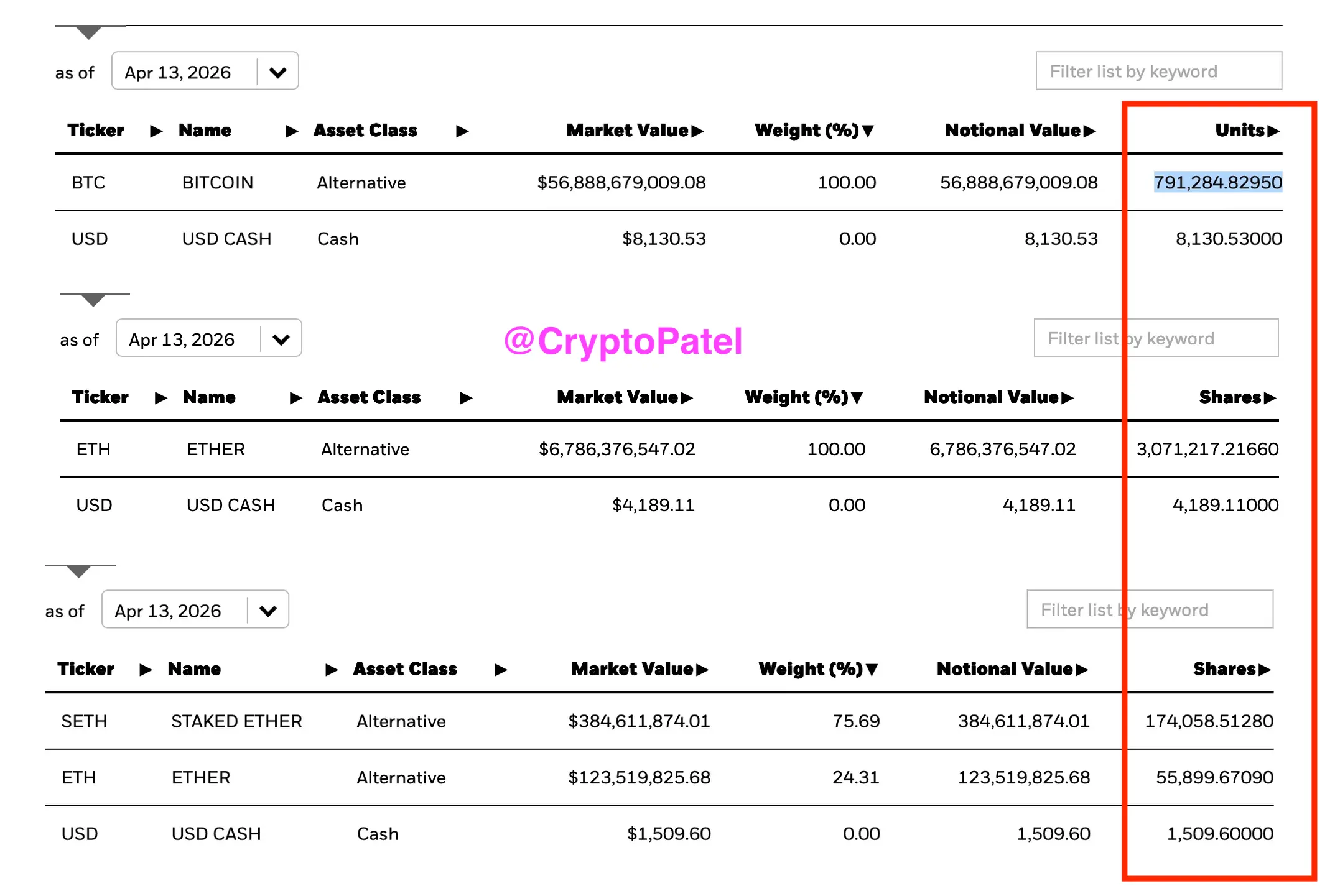Screen dimensions: 1335x896
Task: Sort first table by Ticker arrow
Action: pyautogui.click(x=156, y=131)
